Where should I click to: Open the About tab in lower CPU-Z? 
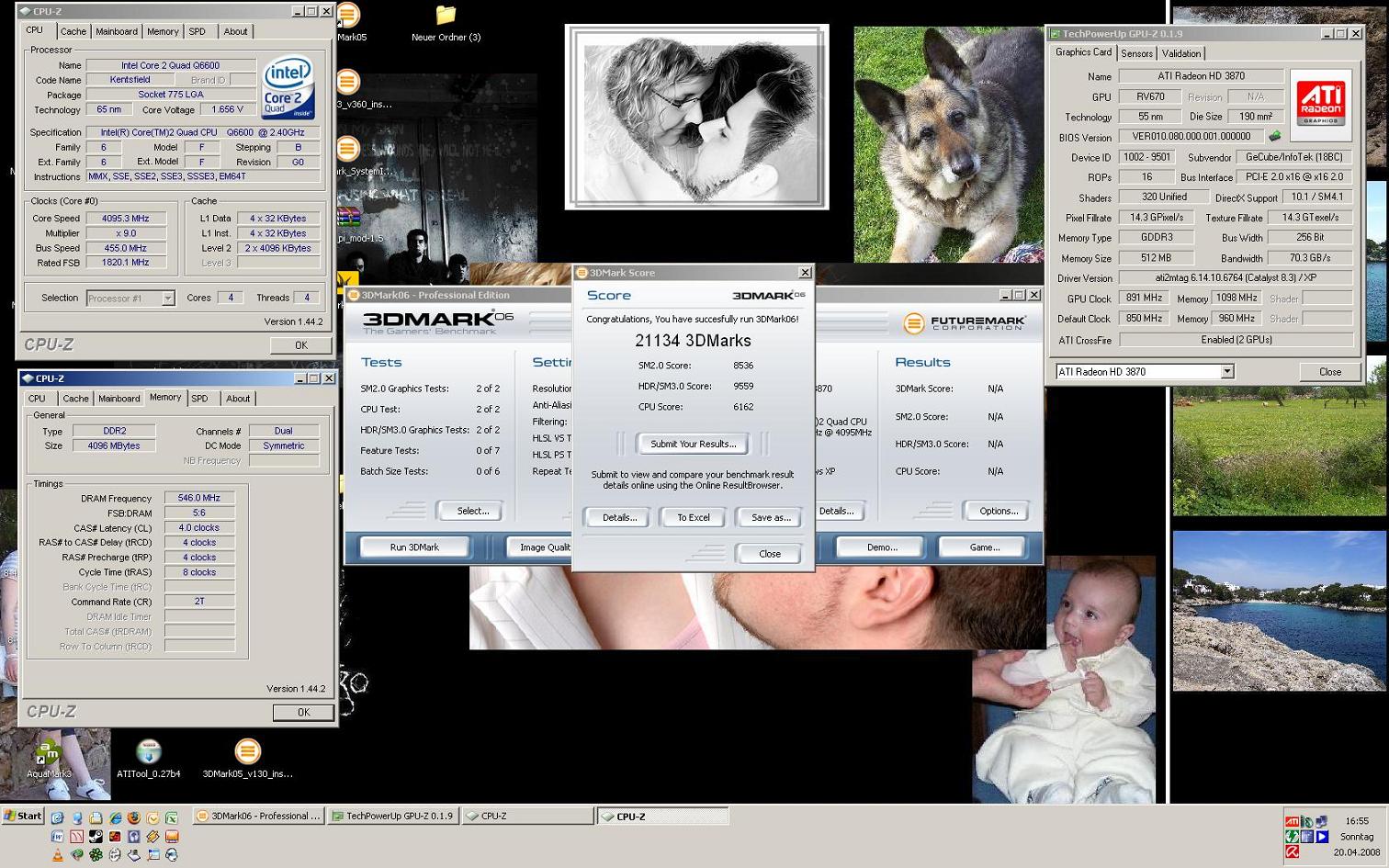238,399
